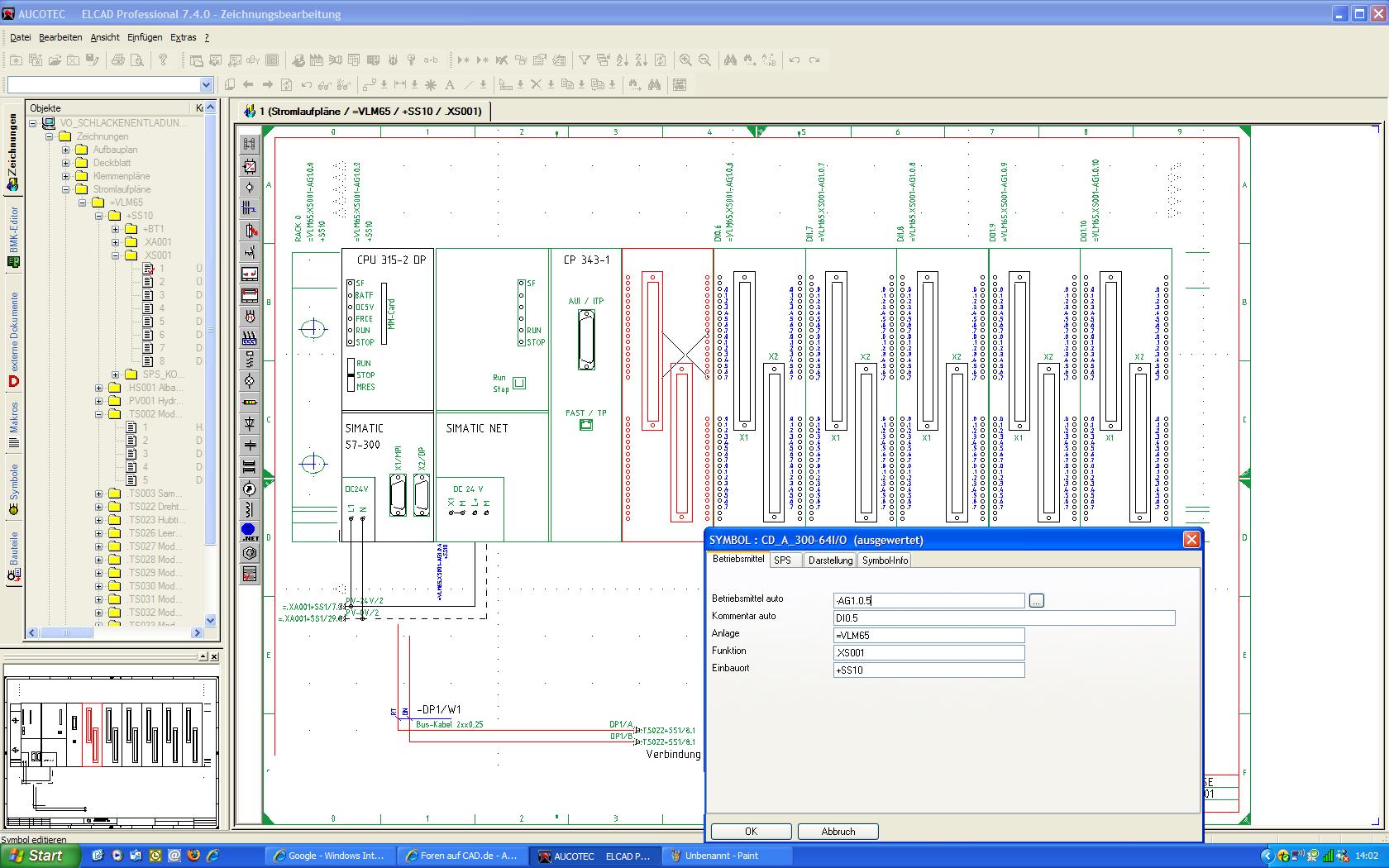Click the binoculars search icon in top toolbar
Image resolution: width=1389 pixels, height=868 pixels.
point(730,60)
